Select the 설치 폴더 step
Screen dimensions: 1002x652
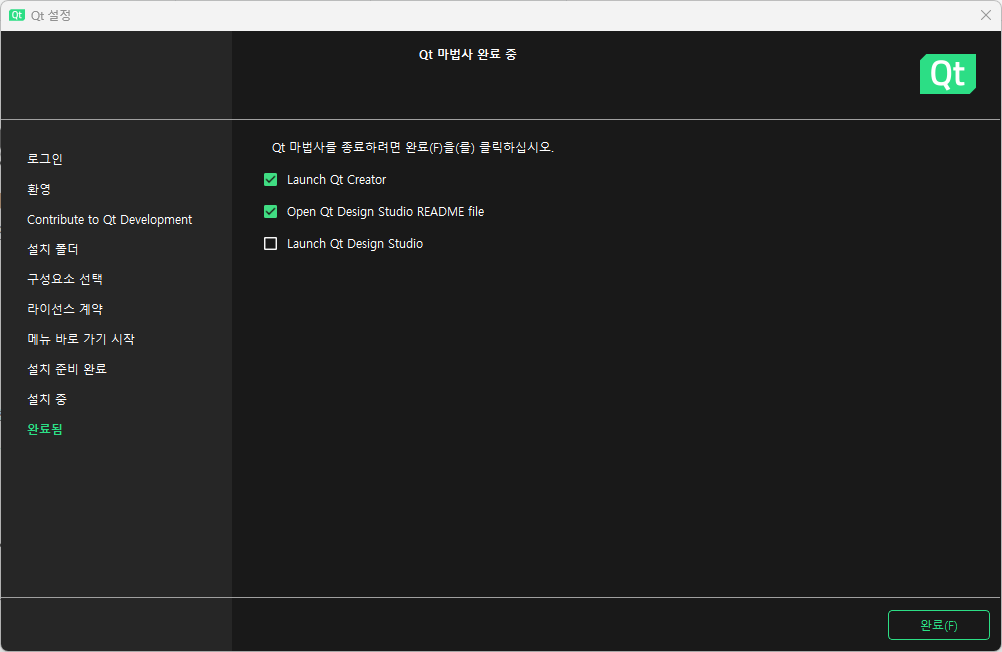pos(52,249)
